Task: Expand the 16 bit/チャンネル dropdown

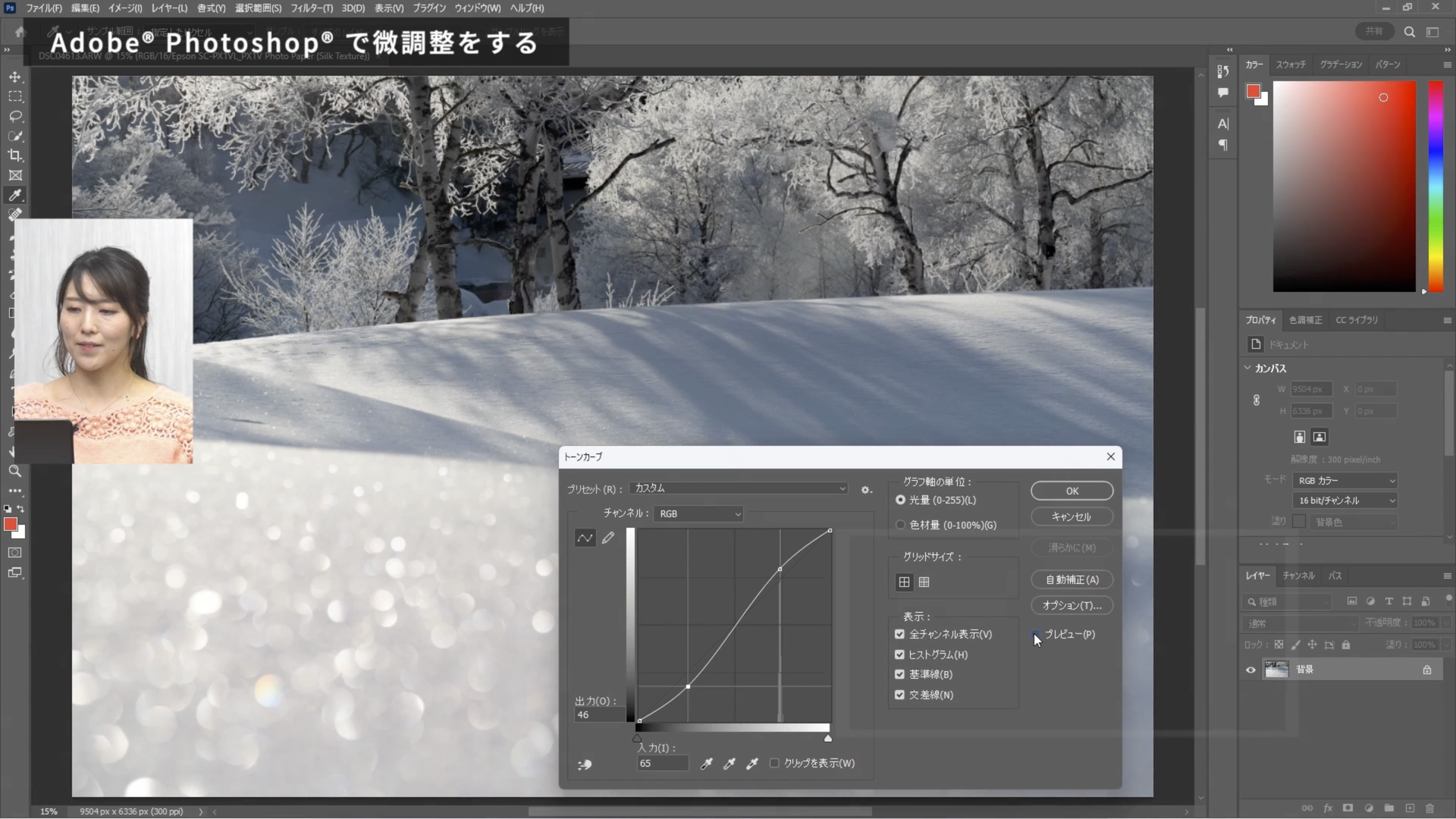Action: (1345, 500)
